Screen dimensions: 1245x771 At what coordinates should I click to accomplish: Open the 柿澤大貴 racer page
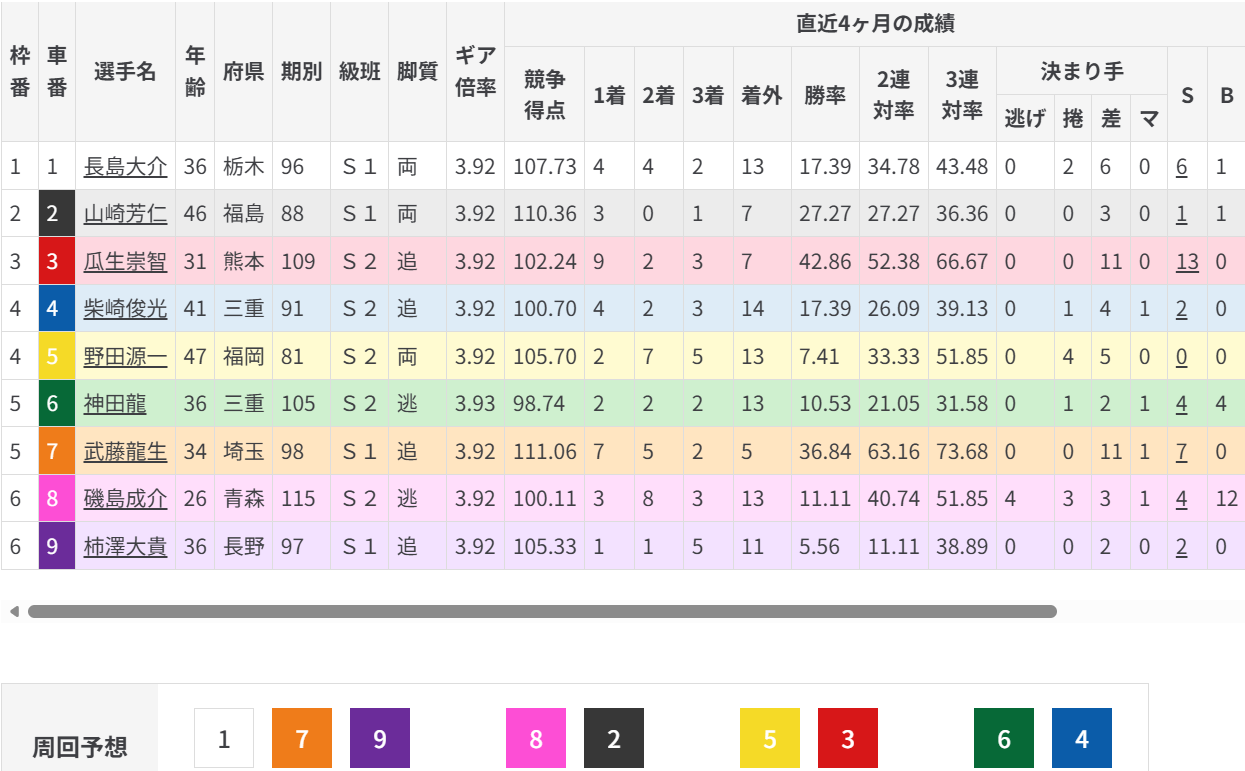click(x=125, y=547)
